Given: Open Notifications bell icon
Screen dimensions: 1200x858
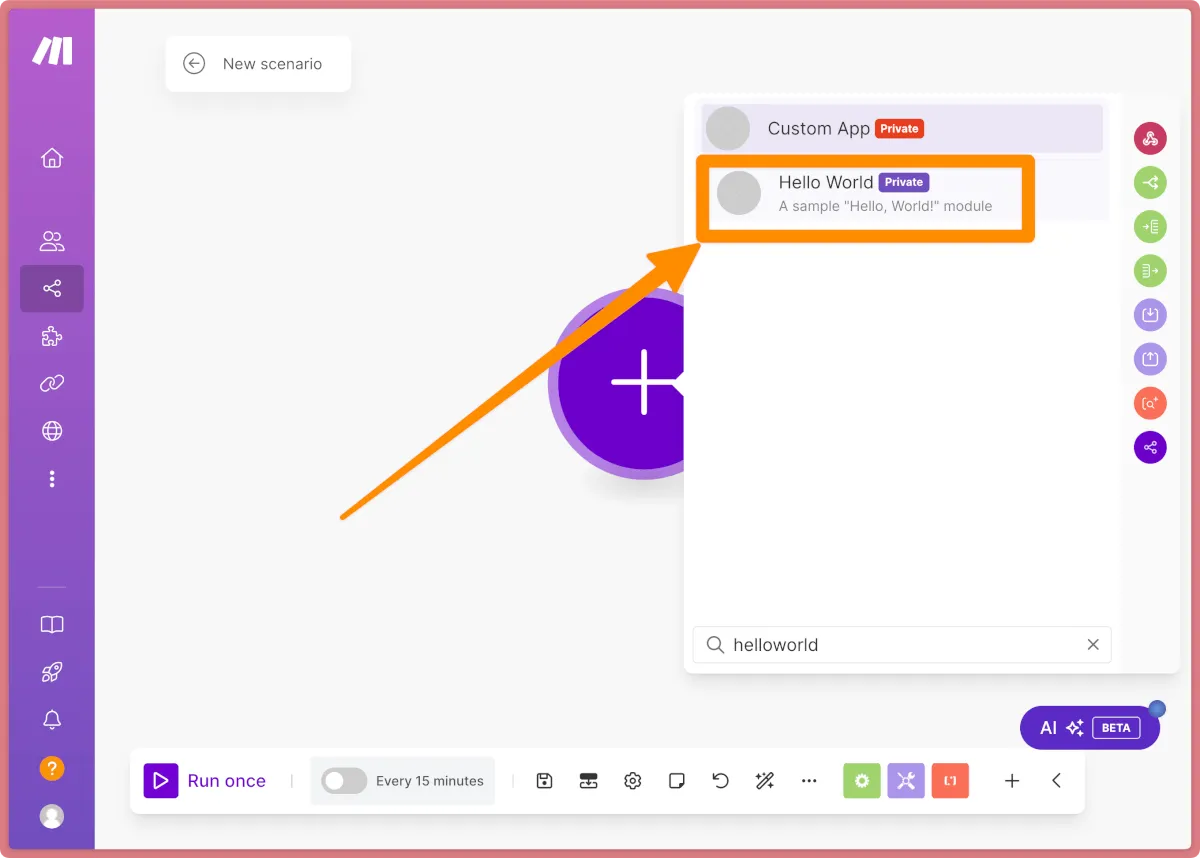Looking at the screenshot, I should (52, 720).
